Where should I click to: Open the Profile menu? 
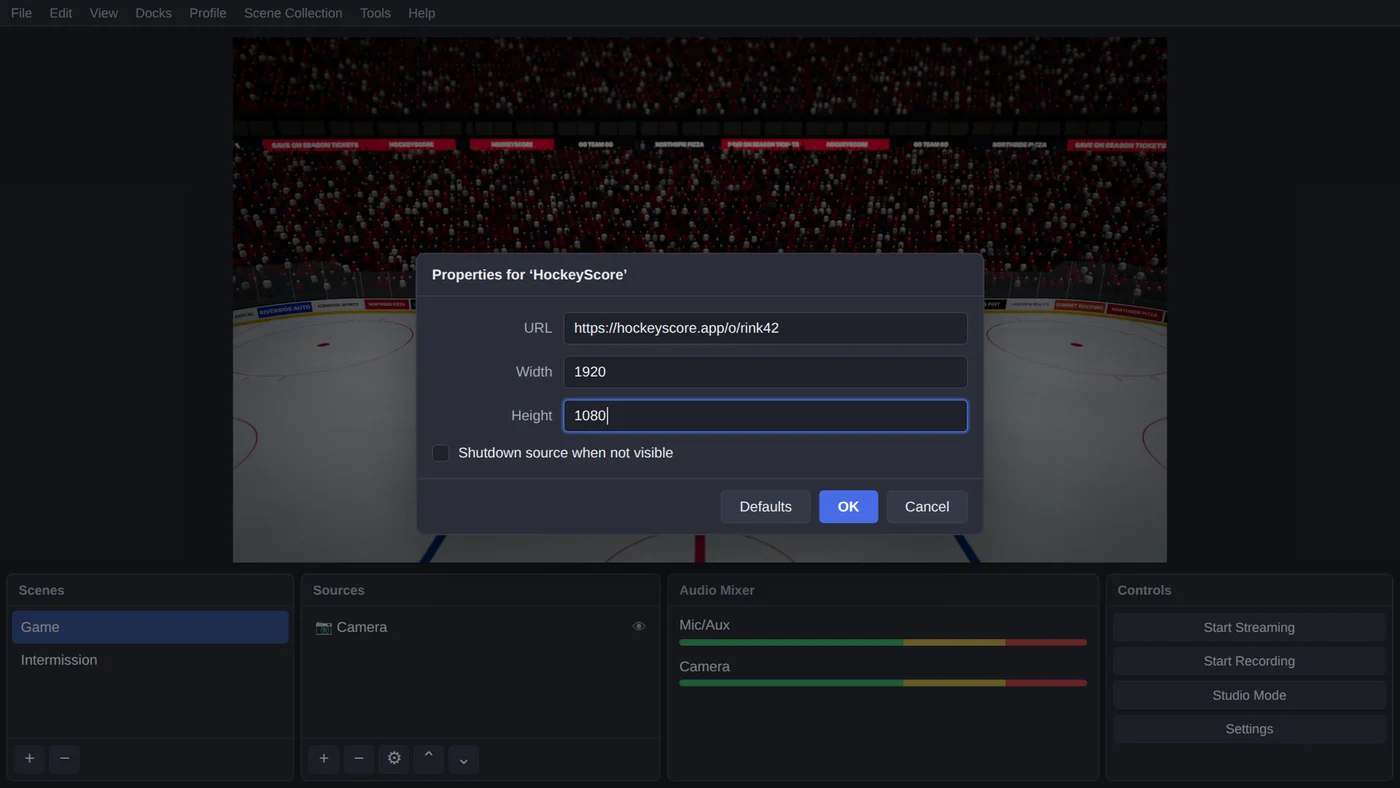pos(208,13)
